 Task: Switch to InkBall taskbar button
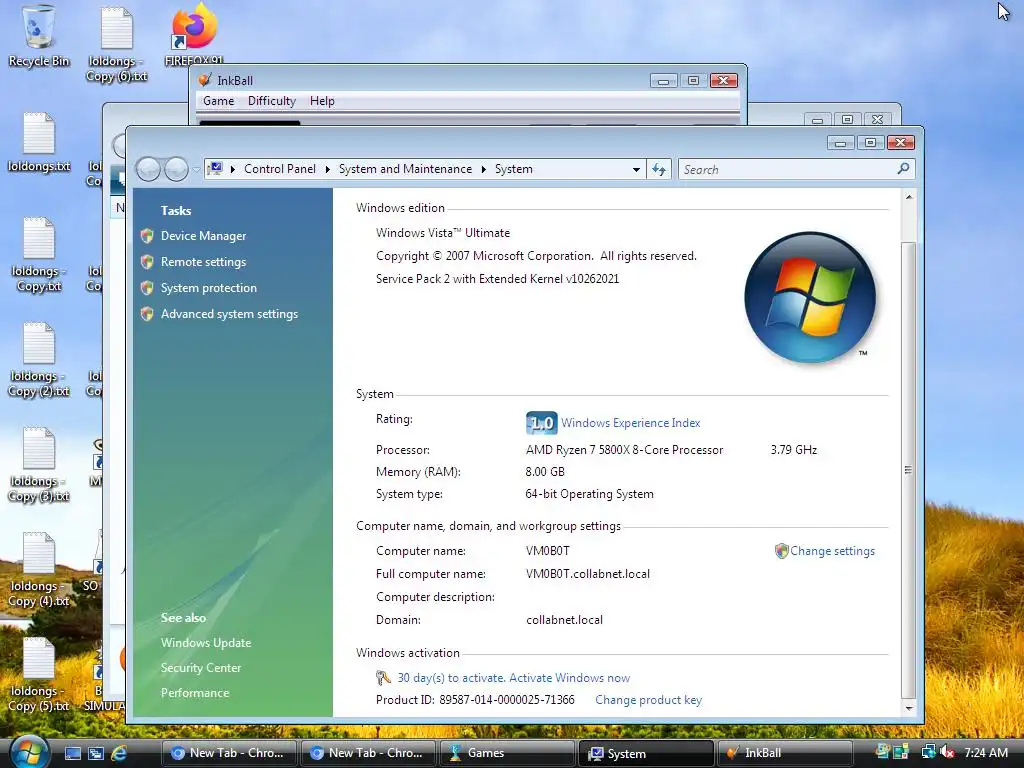(785, 753)
